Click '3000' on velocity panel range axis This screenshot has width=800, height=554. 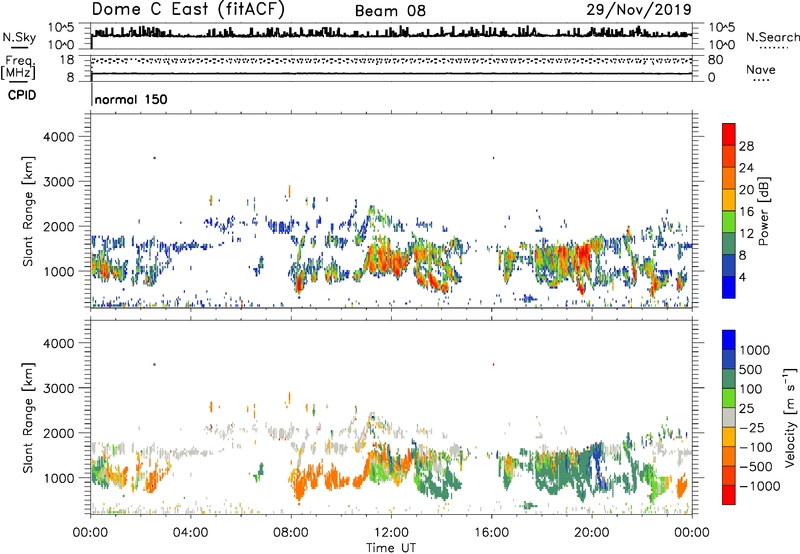point(59,388)
